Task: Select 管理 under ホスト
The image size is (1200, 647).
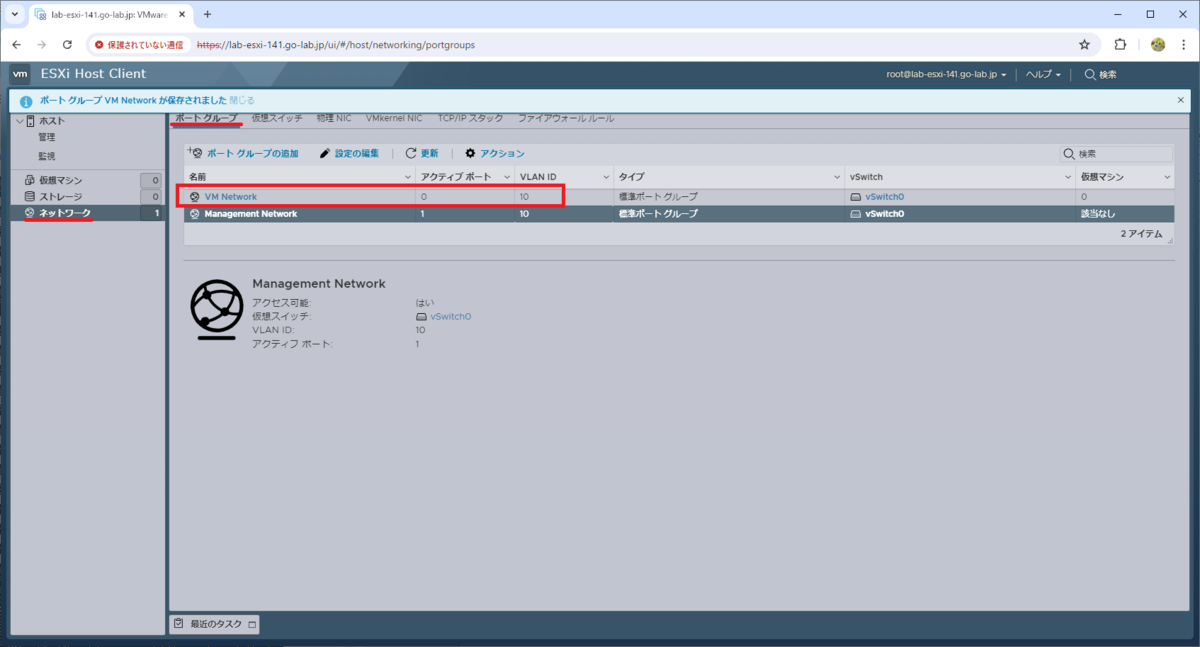Action: pos(47,137)
